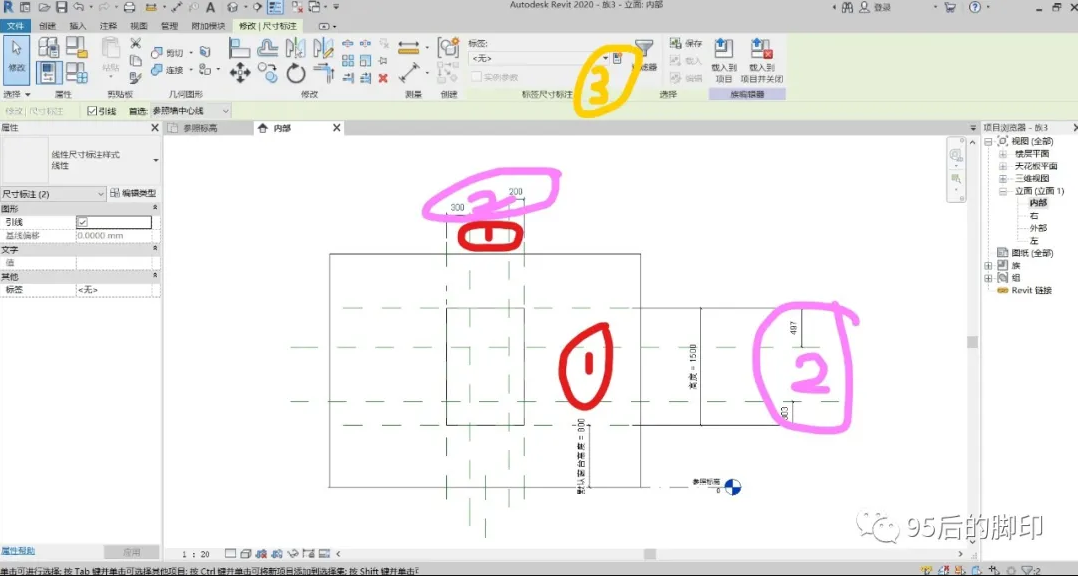Open 首选 参照墙中心线 dropdown
Image resolution: width=1078 pixels, height=576 pixels.
(x=190, y=111)
